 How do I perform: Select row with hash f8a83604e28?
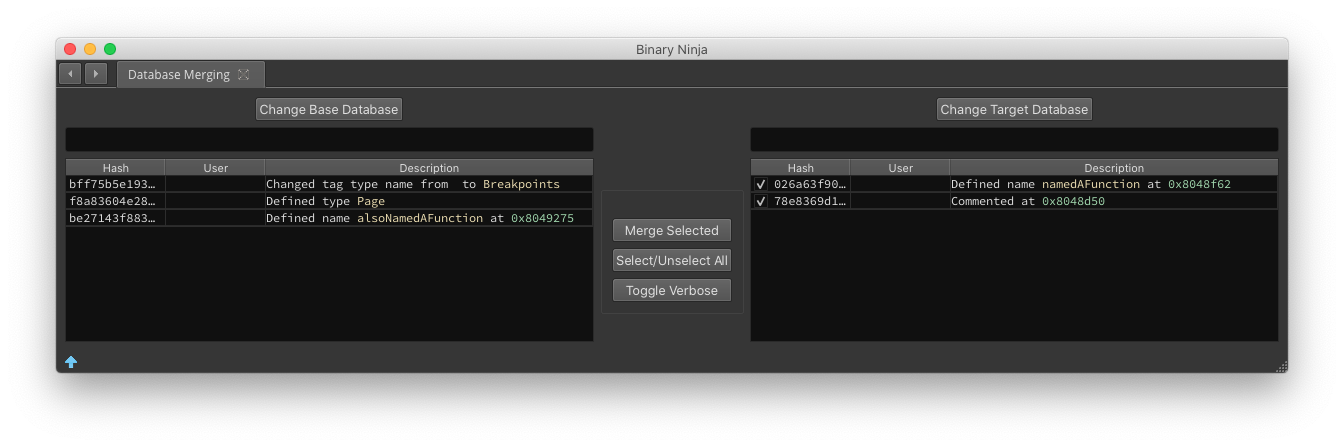tap(329, 201)
